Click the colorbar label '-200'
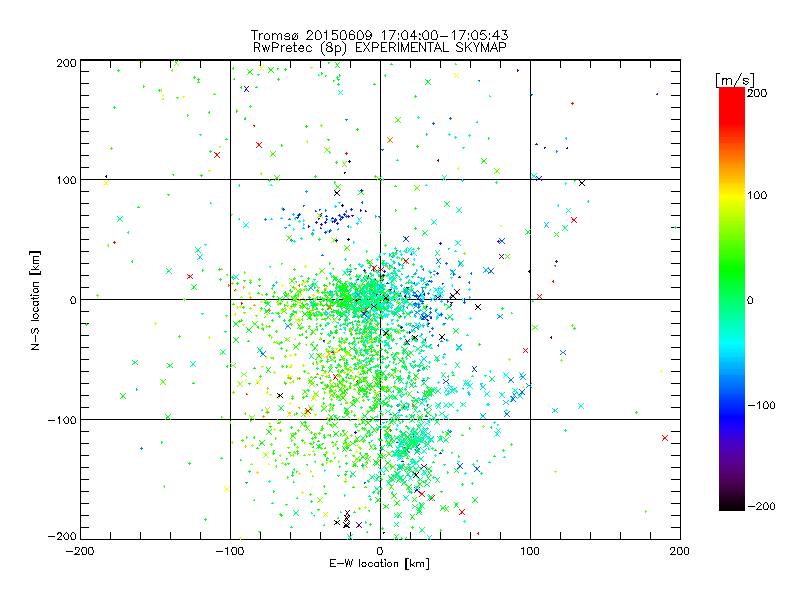 (761, 507)
